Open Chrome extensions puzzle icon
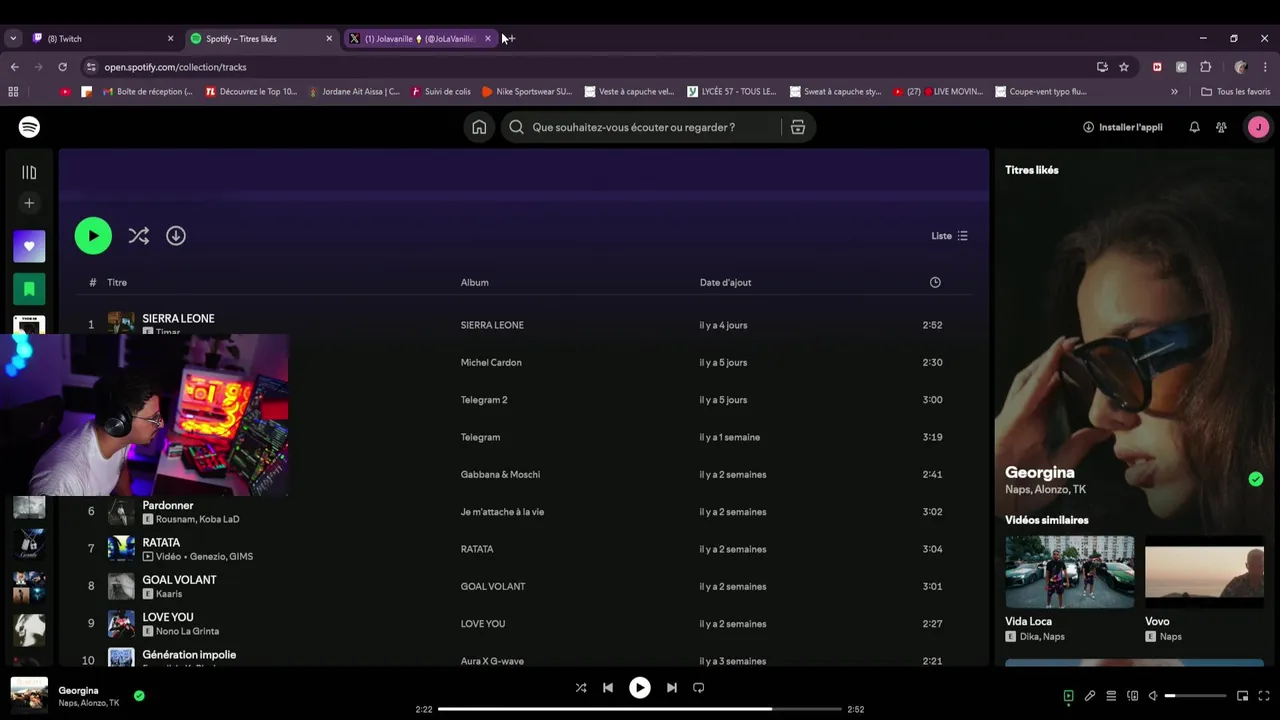 click(1206, 67)
